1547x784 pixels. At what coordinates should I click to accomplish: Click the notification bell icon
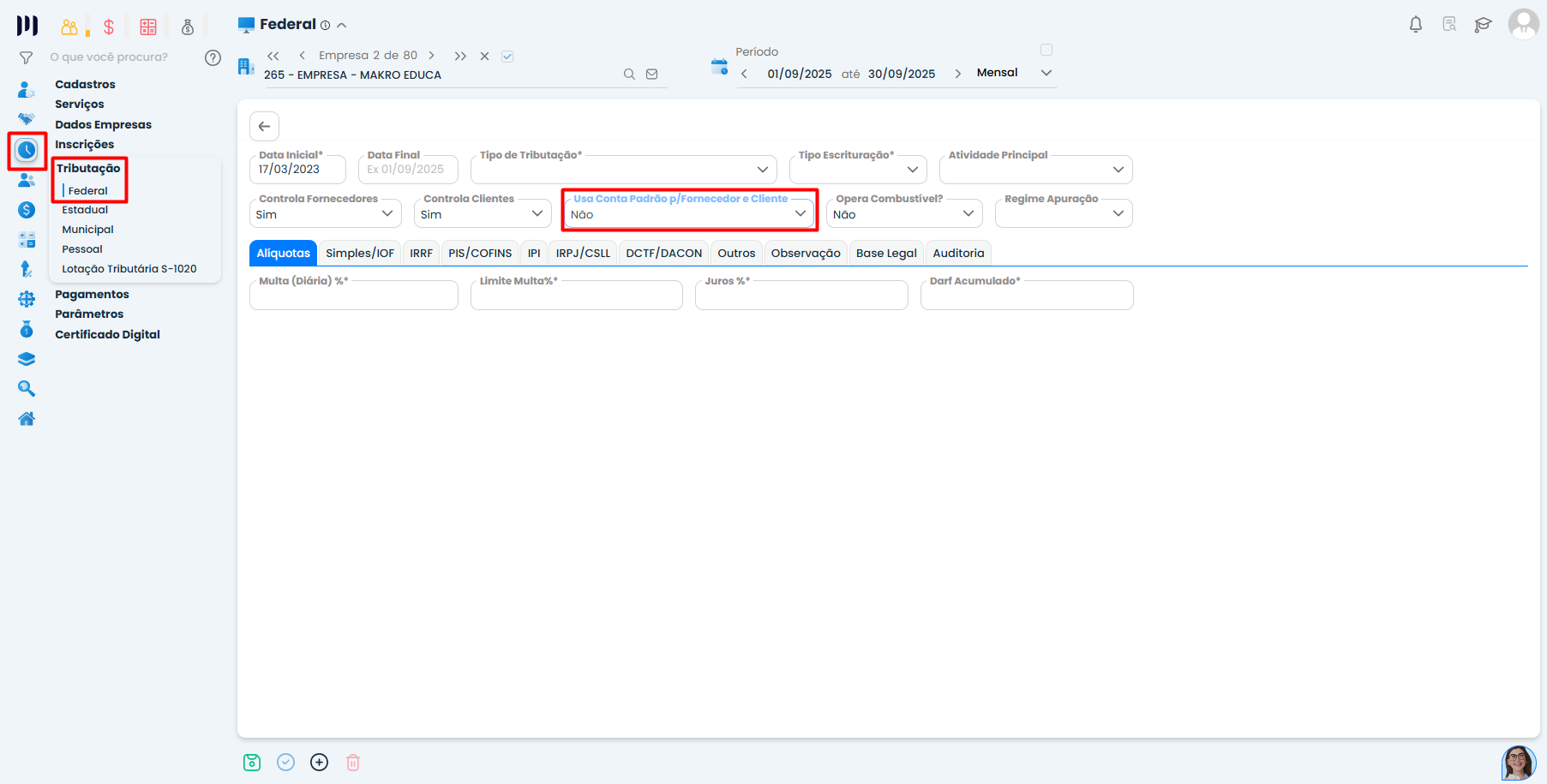pyautogui.click(x=1415, y=25)
